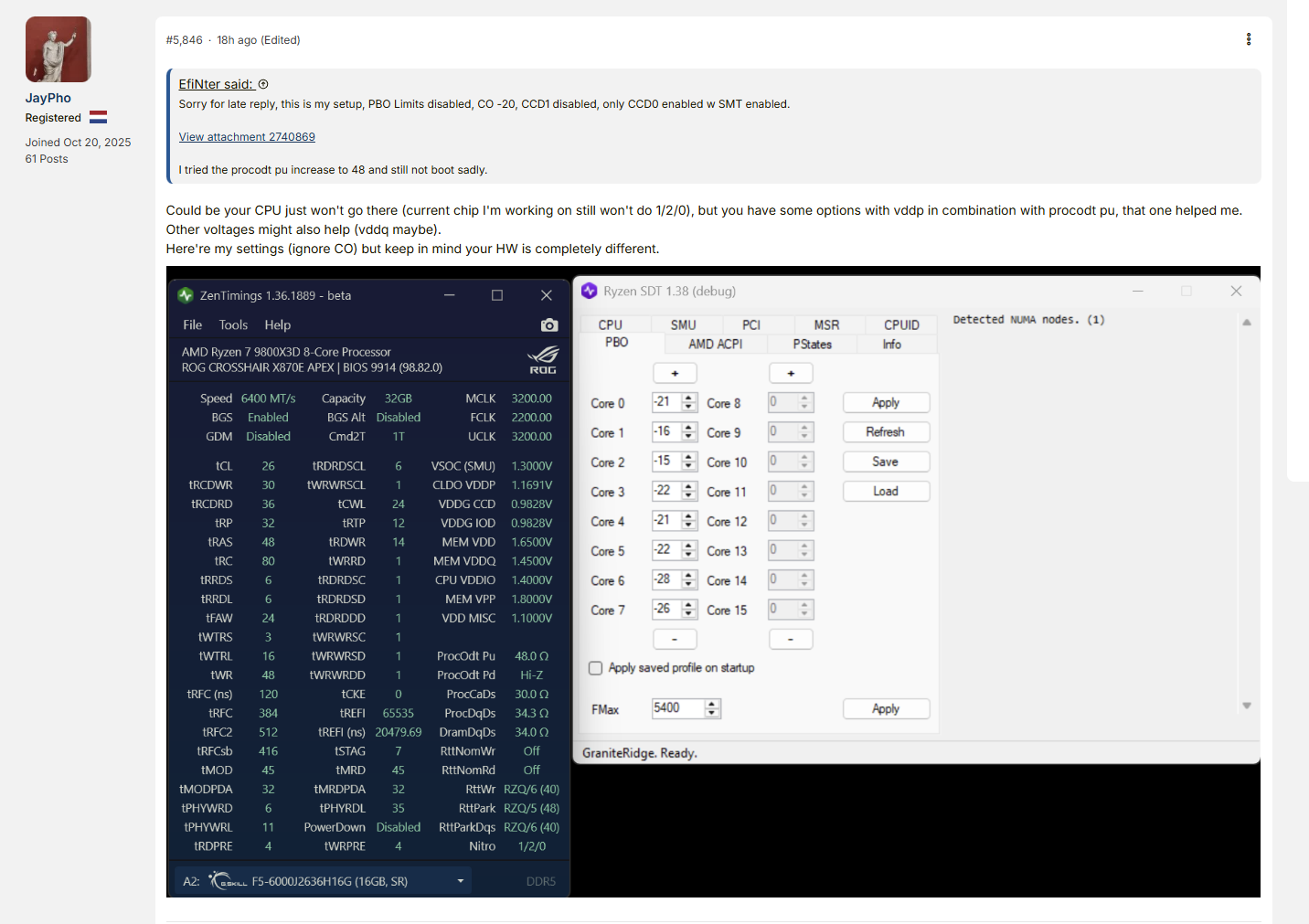Take a ZenTimings screenshot with camera icon
The image size is (1309, 924).
[x=548, y=325]
